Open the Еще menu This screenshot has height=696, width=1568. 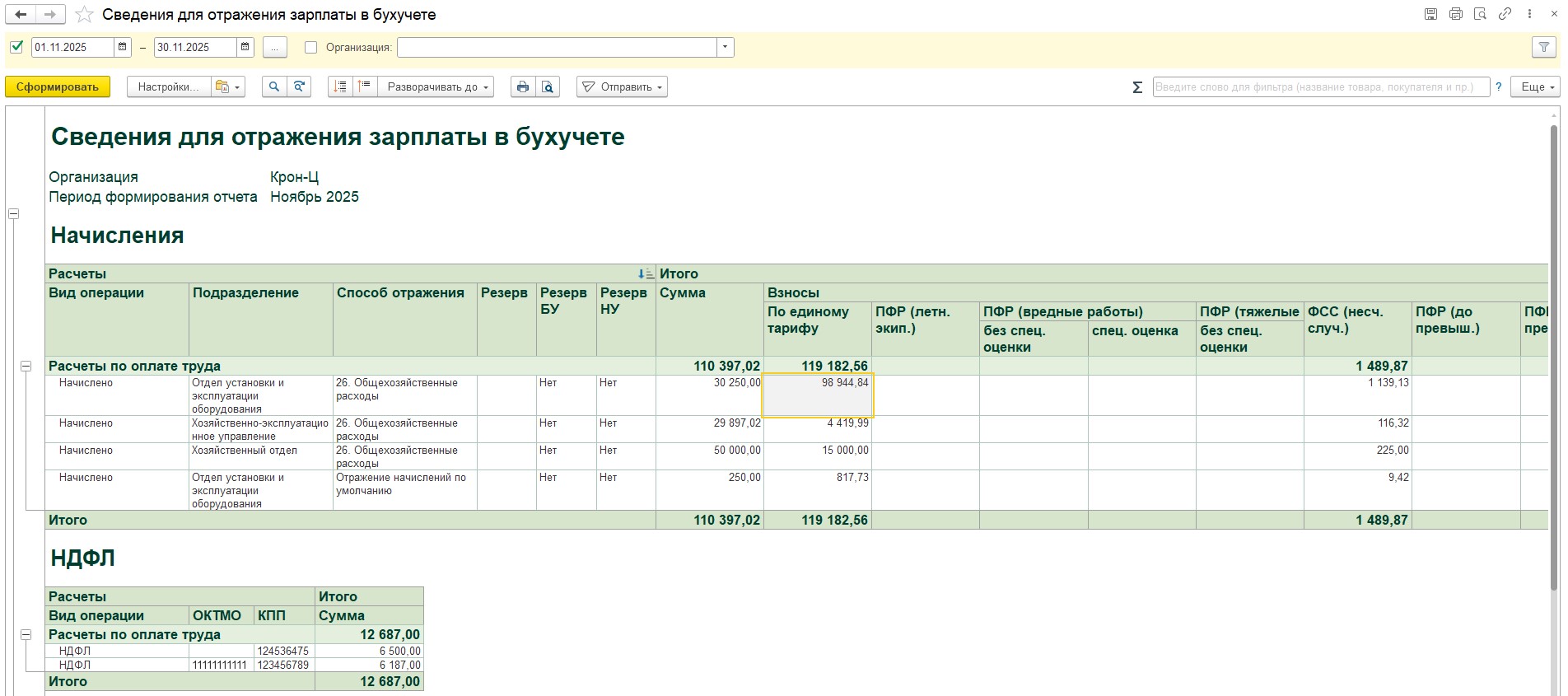coord(1536,87)
